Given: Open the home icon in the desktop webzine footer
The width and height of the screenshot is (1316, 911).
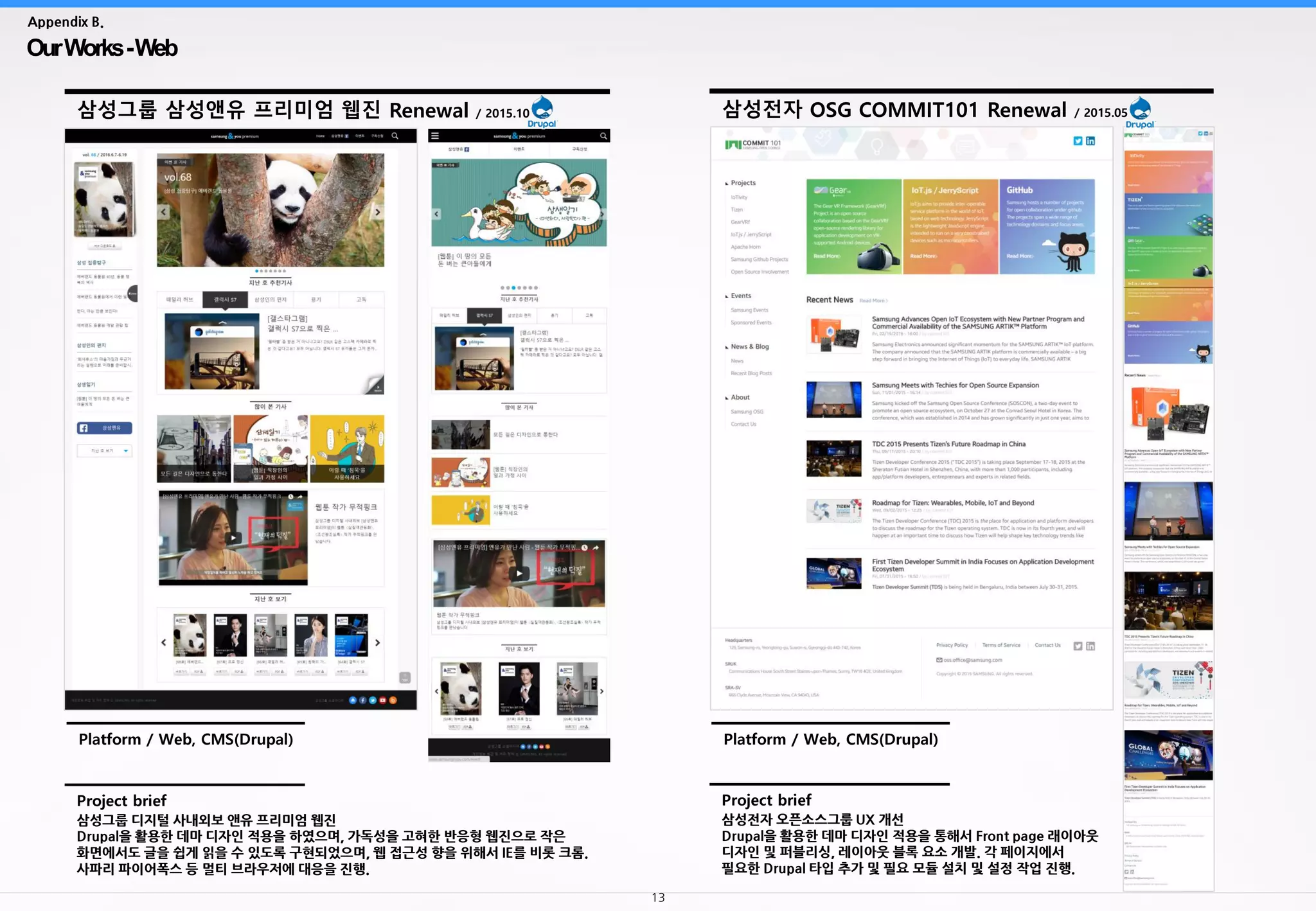Looking at the screenshot, I should coord(353,700).
